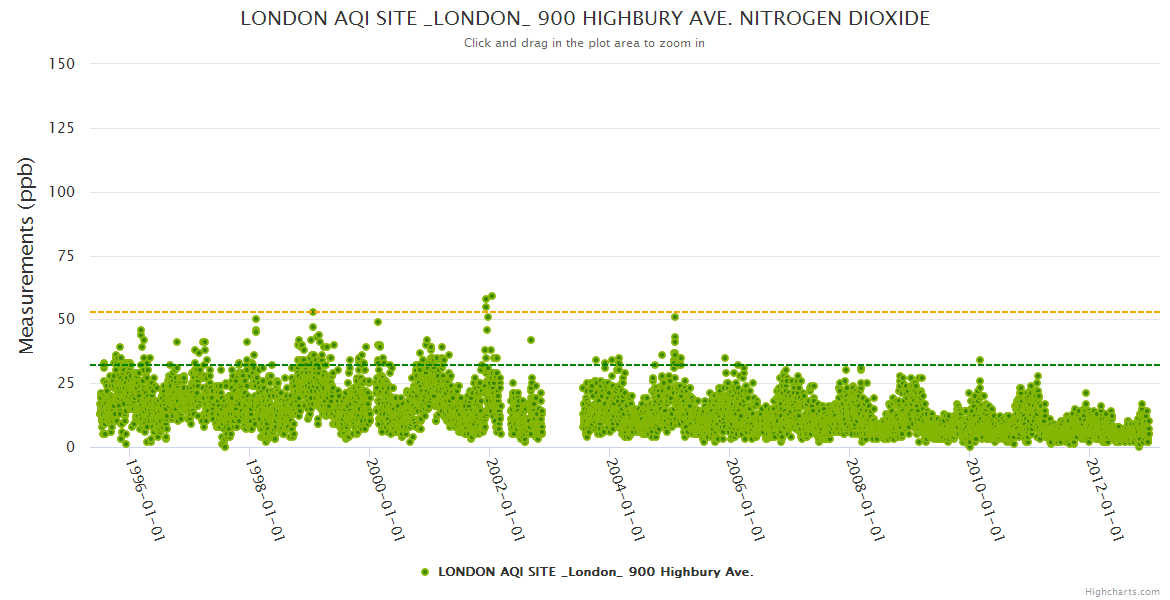Click the green legend marker icon

point(425,572)
